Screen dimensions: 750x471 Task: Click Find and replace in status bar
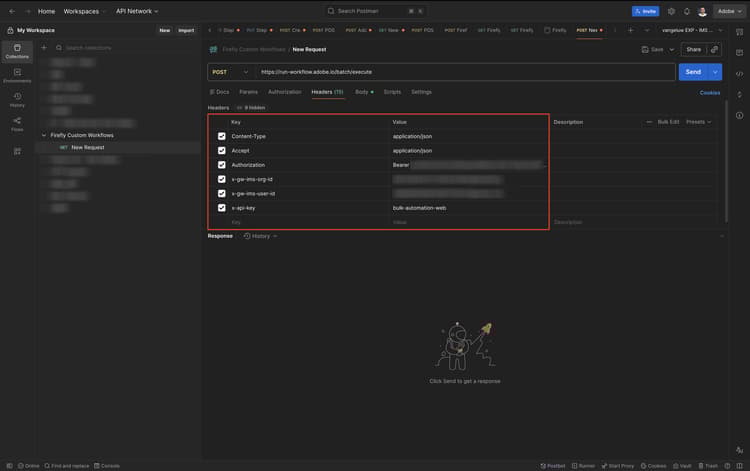pyautogui.click(x=66, y=466)
